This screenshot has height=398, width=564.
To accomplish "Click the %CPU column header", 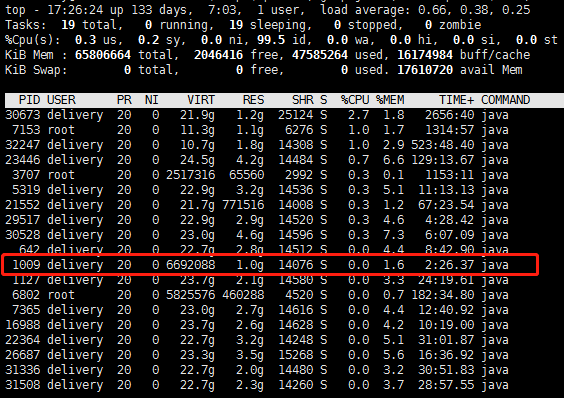I will tap(355, 100).
